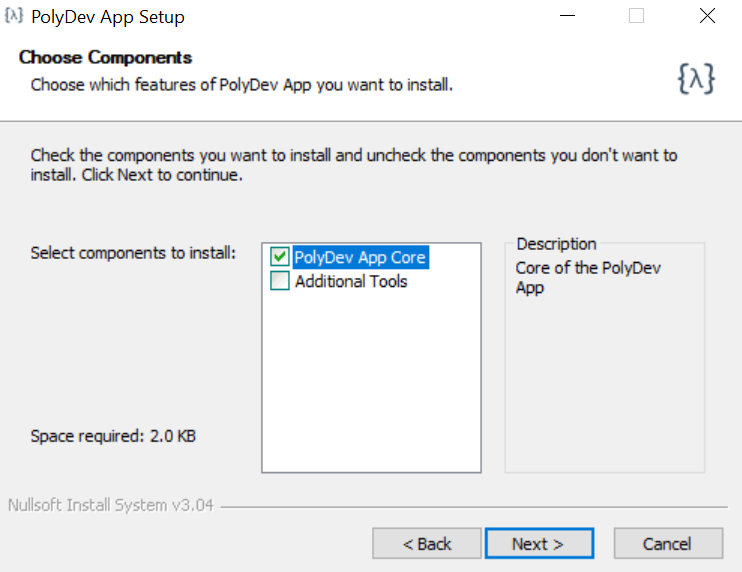The width and height of the screenshot is (742, 572).
Task: Go back with the < Back button
Action: click(x=426, y=544)
